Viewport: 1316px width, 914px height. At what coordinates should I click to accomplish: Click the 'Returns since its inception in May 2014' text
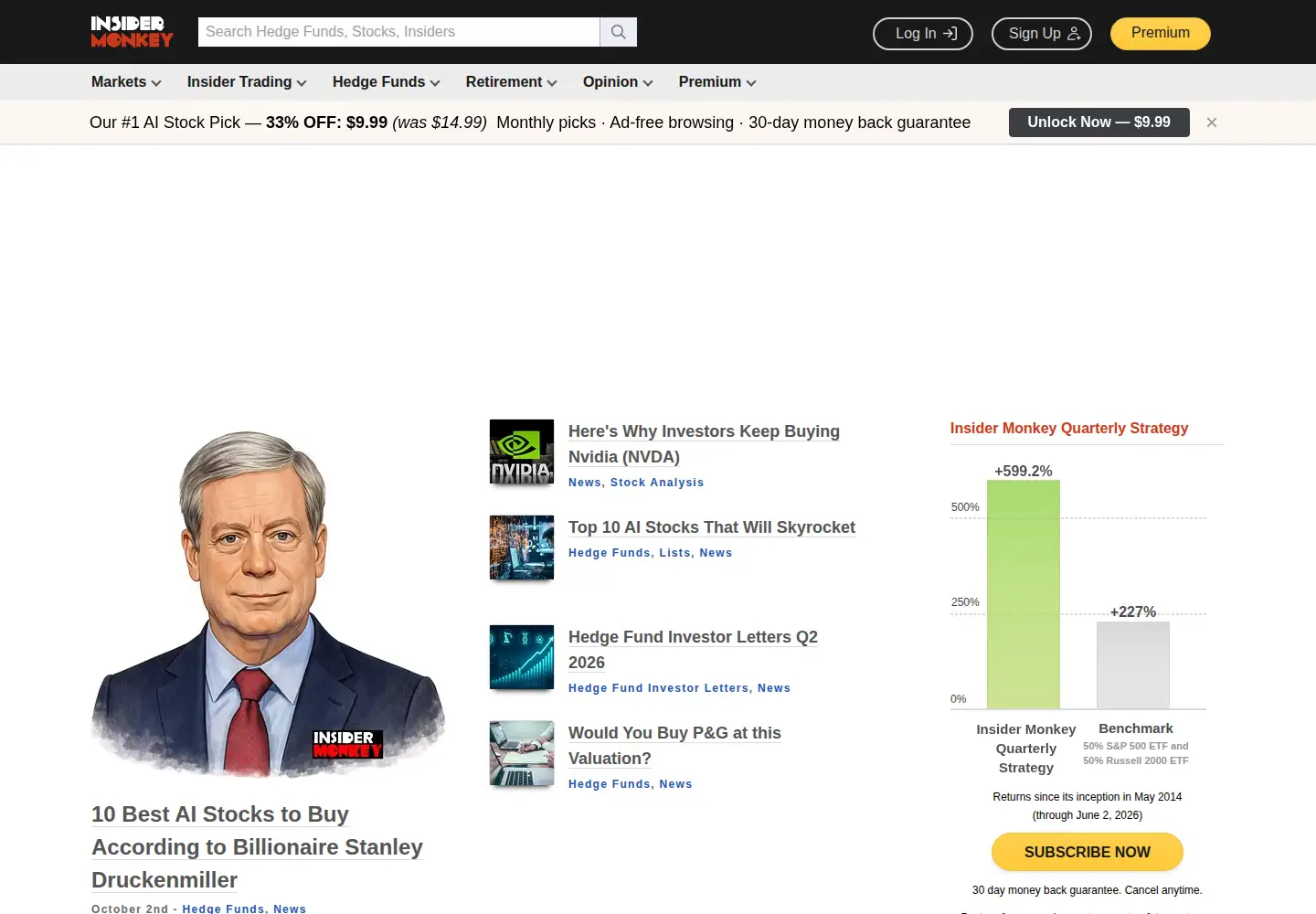point(1088,797)
